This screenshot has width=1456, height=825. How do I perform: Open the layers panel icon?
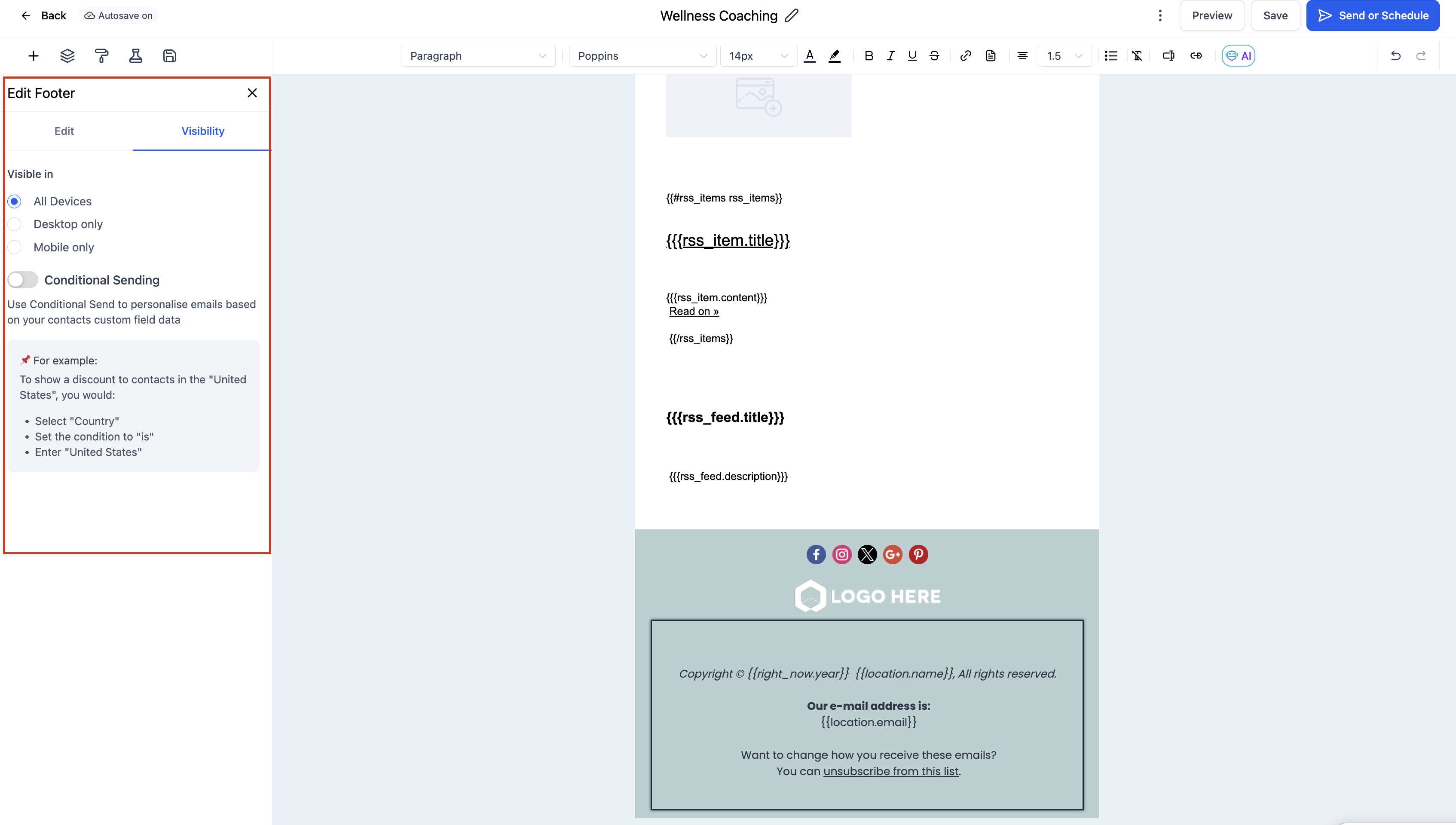67,55
